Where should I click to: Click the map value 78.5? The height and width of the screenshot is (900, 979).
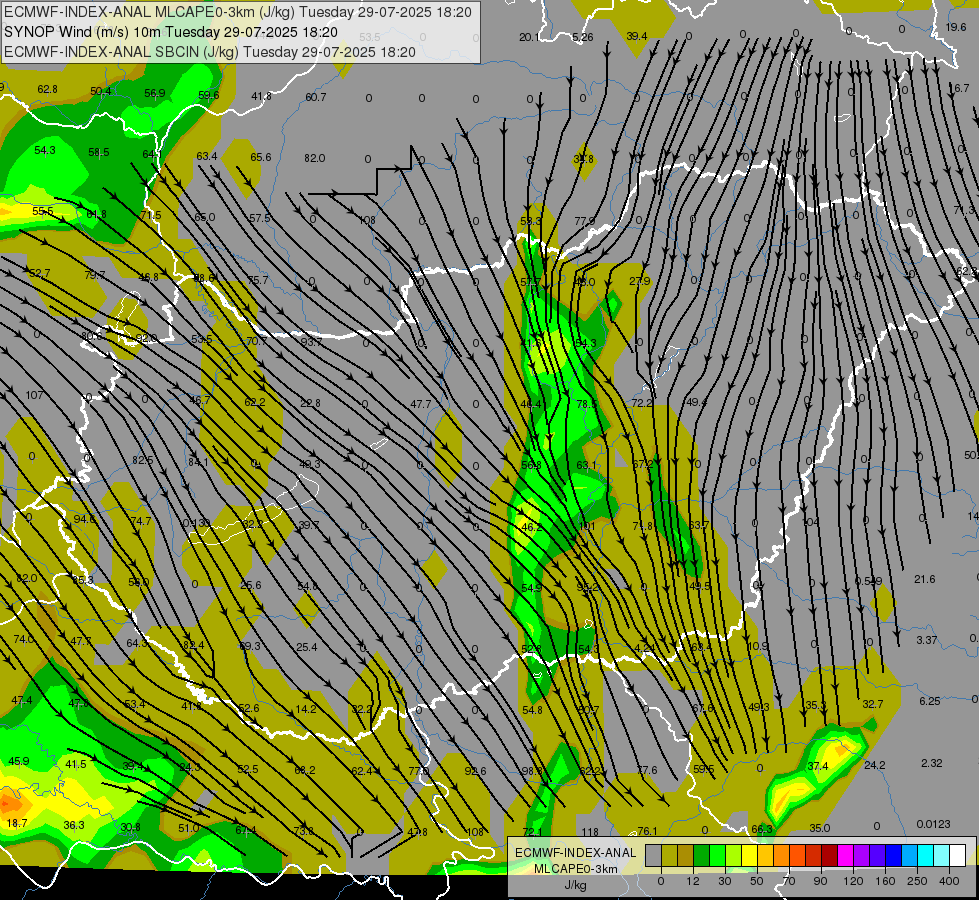[x=587, y=404]
